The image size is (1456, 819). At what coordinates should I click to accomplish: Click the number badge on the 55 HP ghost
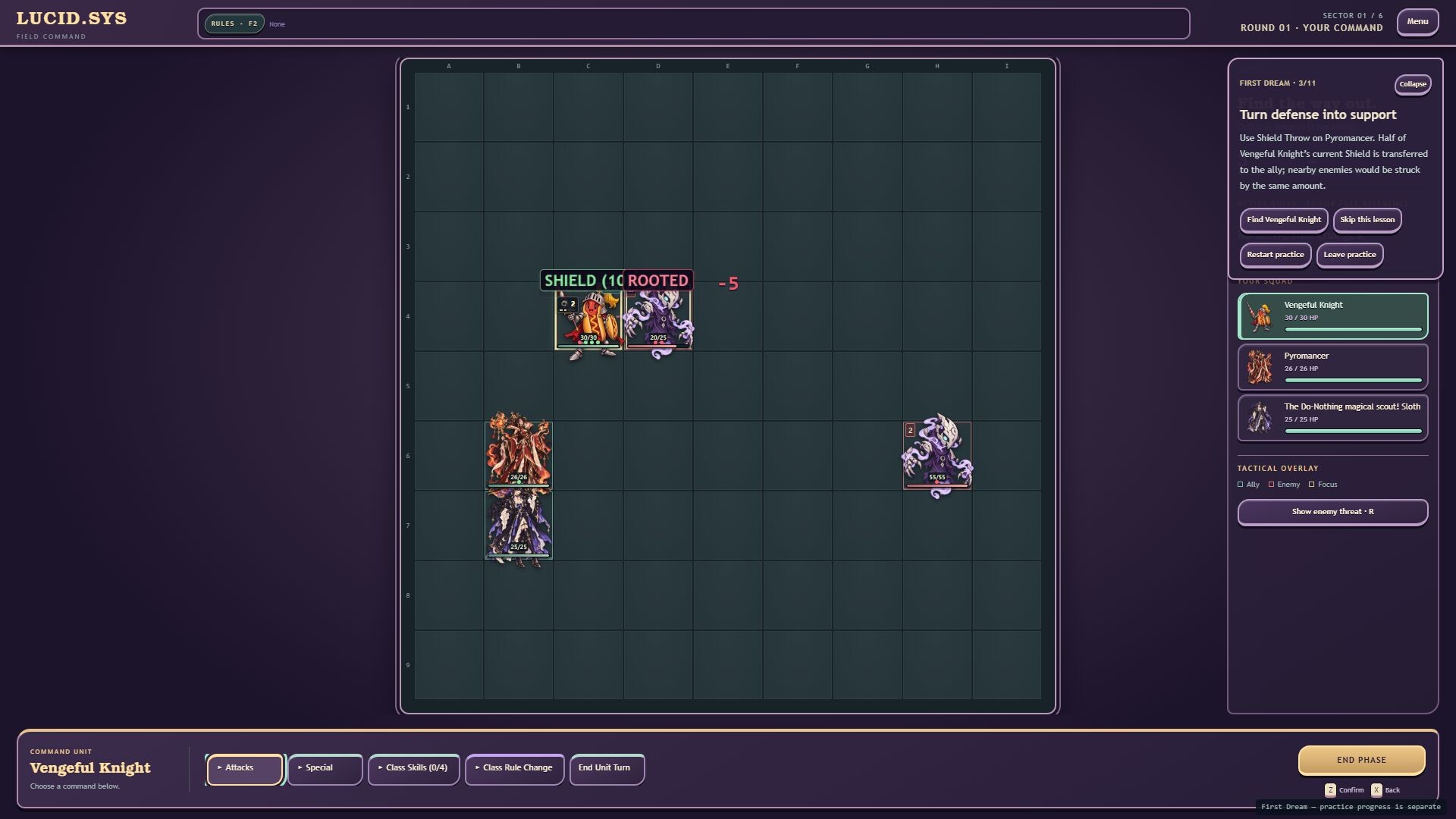point(910,430)
